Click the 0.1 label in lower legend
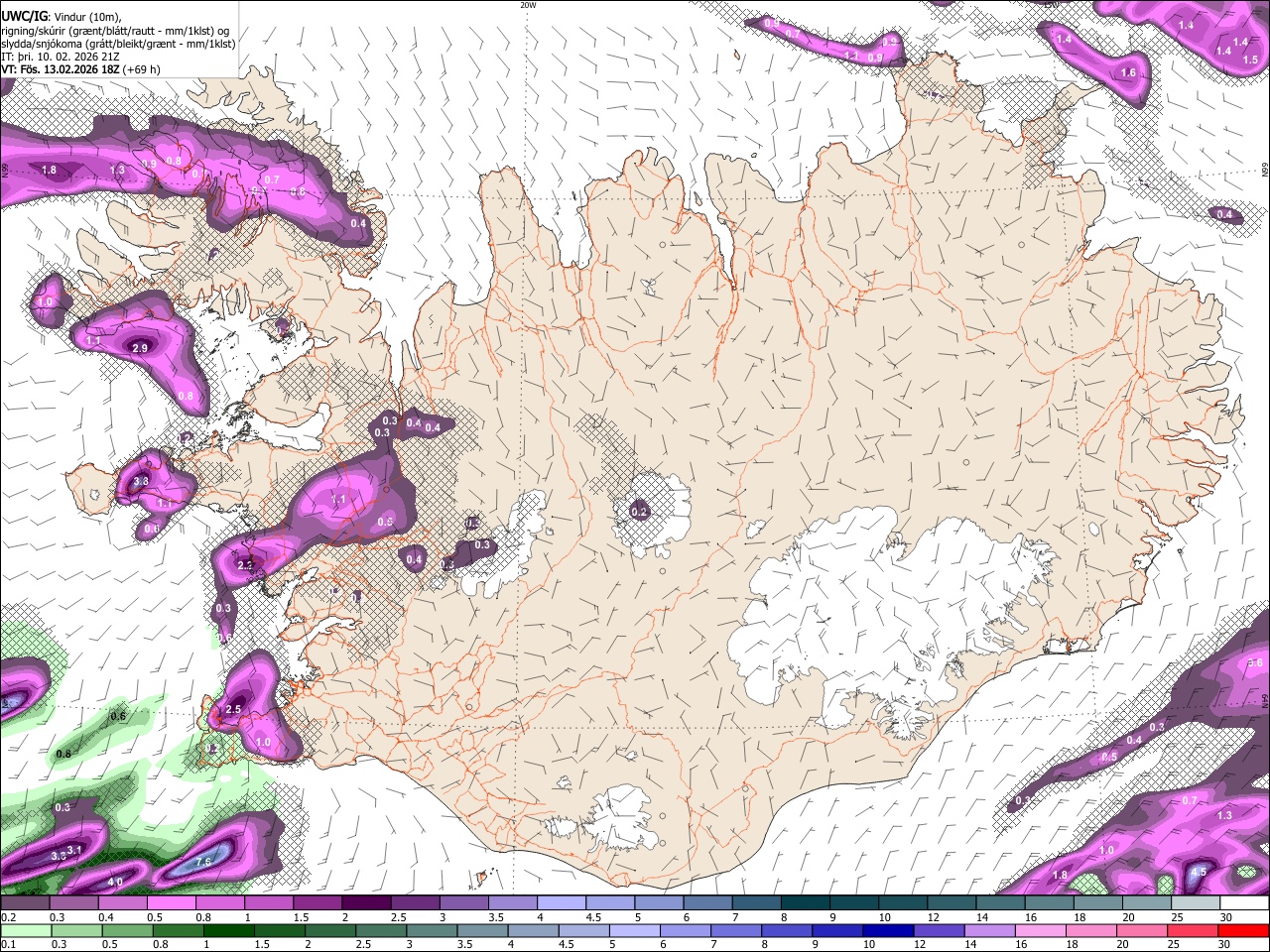Viewport: 1270px width, 952px height. click(x=8, y=945)
